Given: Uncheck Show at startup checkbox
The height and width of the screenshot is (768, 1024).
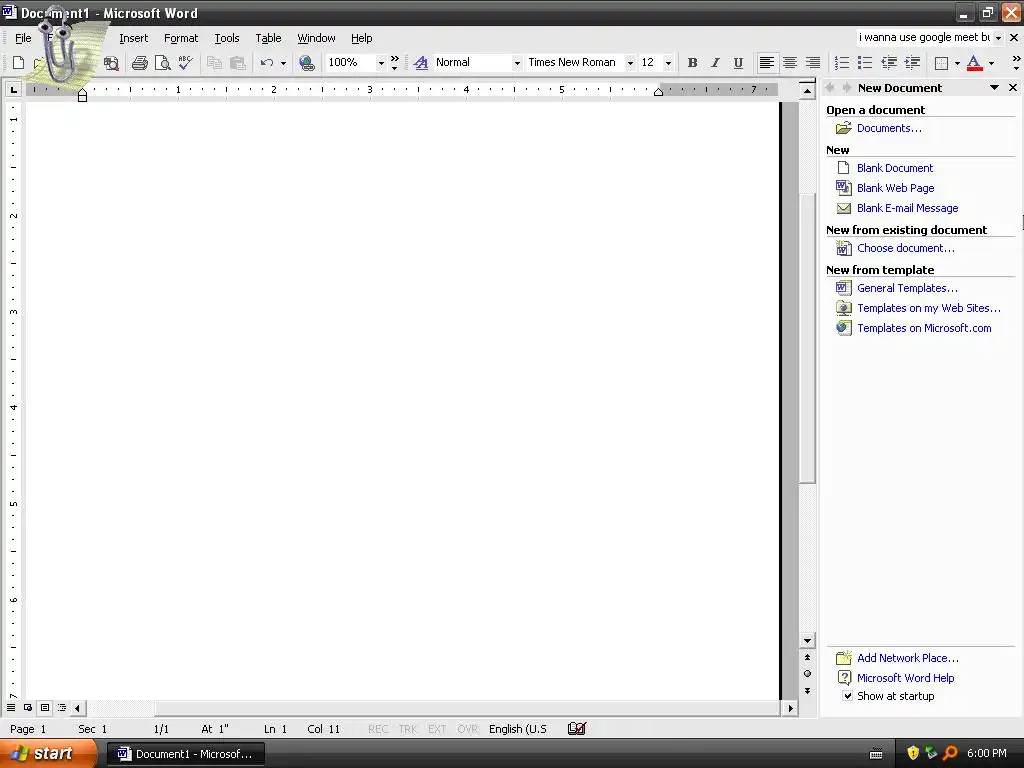Looking at the screenshot, I should pos(847,696).
